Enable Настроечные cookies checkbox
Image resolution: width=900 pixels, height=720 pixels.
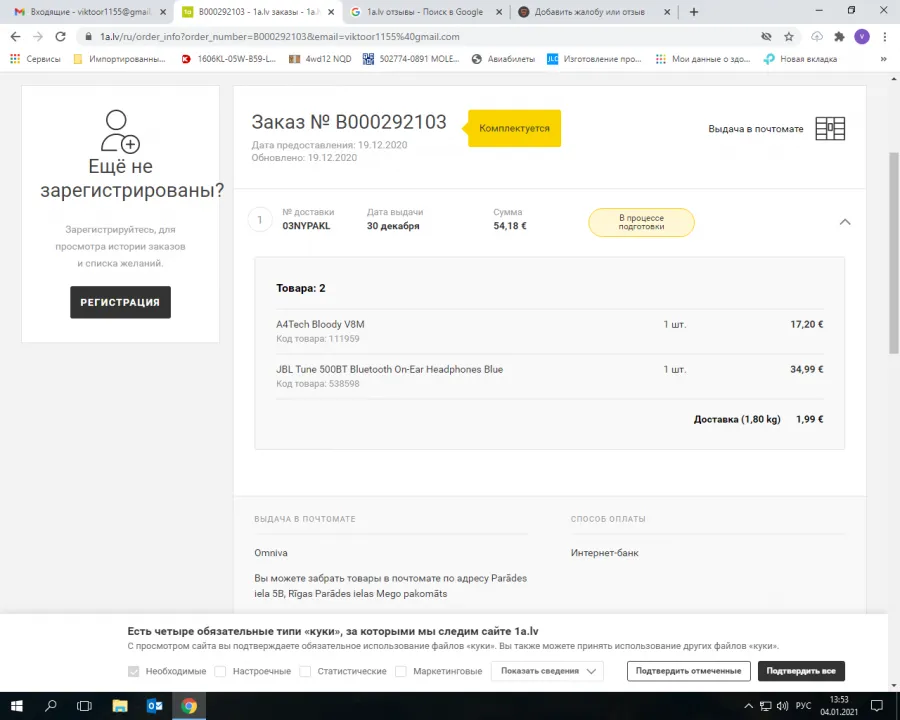[220, 671]
